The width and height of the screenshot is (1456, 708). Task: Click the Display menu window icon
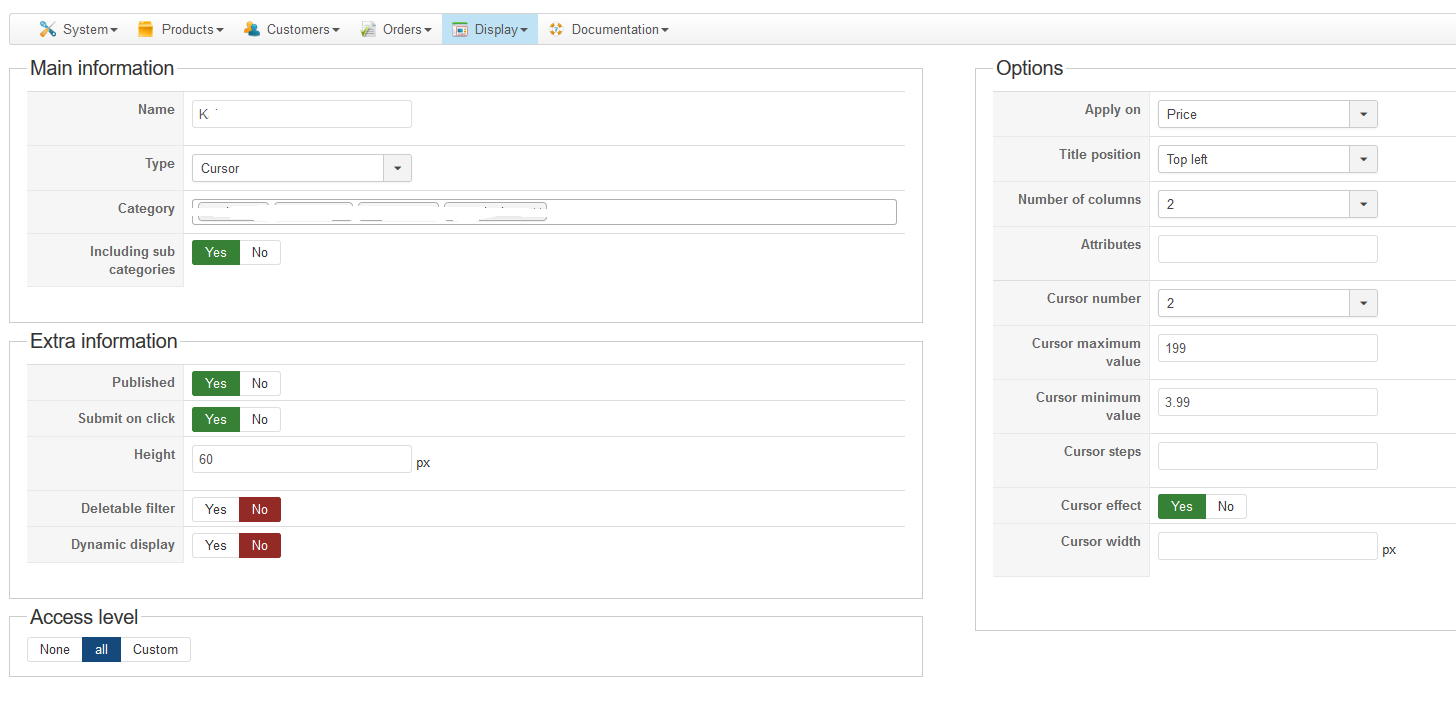pos(460,29)
